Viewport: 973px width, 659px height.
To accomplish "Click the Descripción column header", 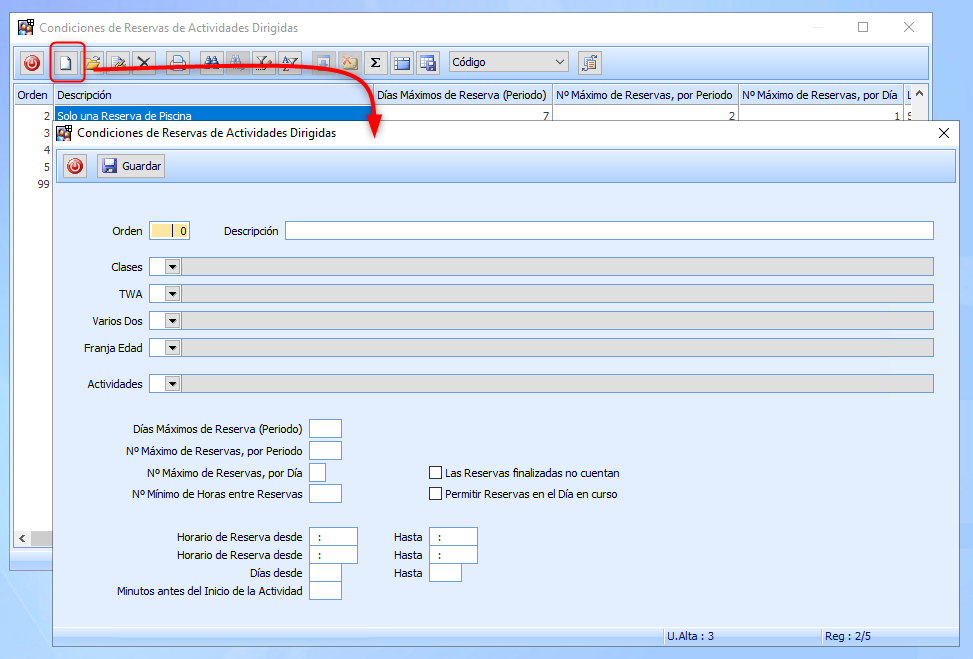I will [213, 95].
